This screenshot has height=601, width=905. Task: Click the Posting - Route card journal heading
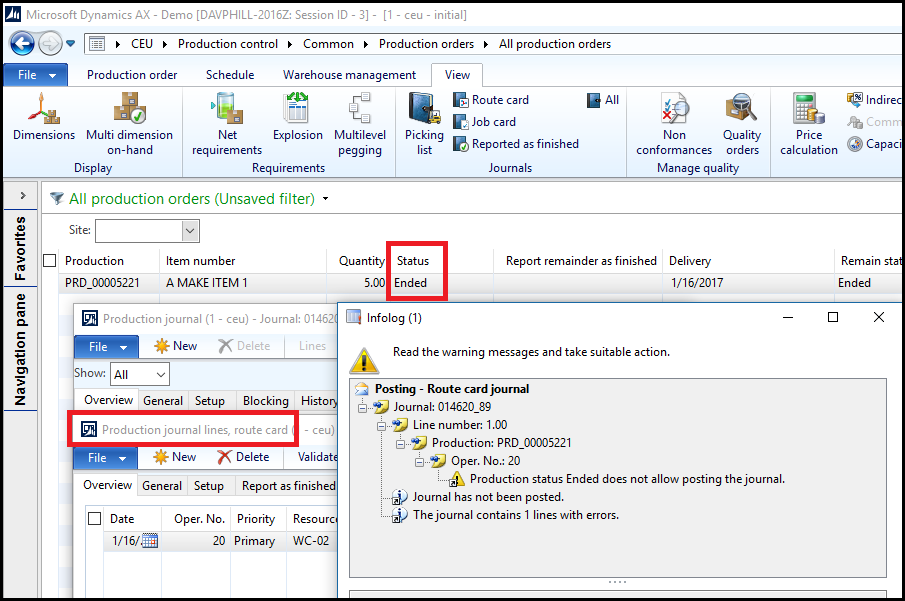pos(452,389)
